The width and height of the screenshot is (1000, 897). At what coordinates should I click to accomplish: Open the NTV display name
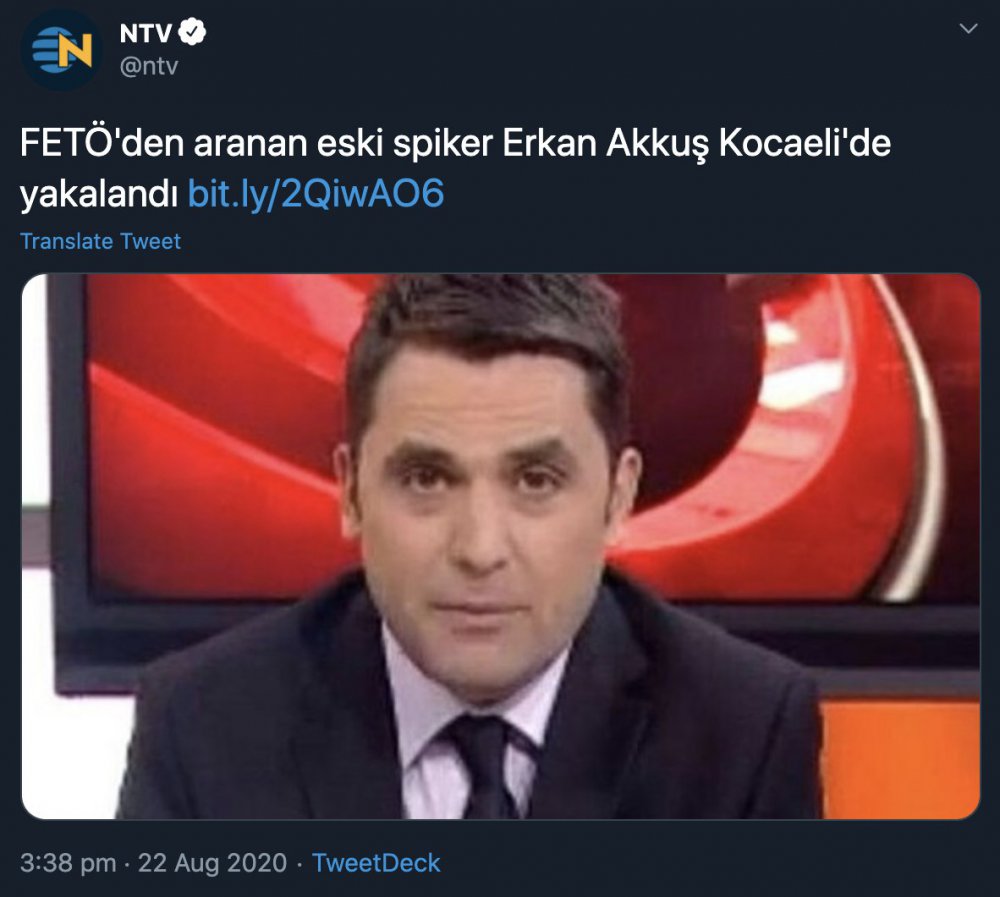pyautogui.click(x=146, y=33)
